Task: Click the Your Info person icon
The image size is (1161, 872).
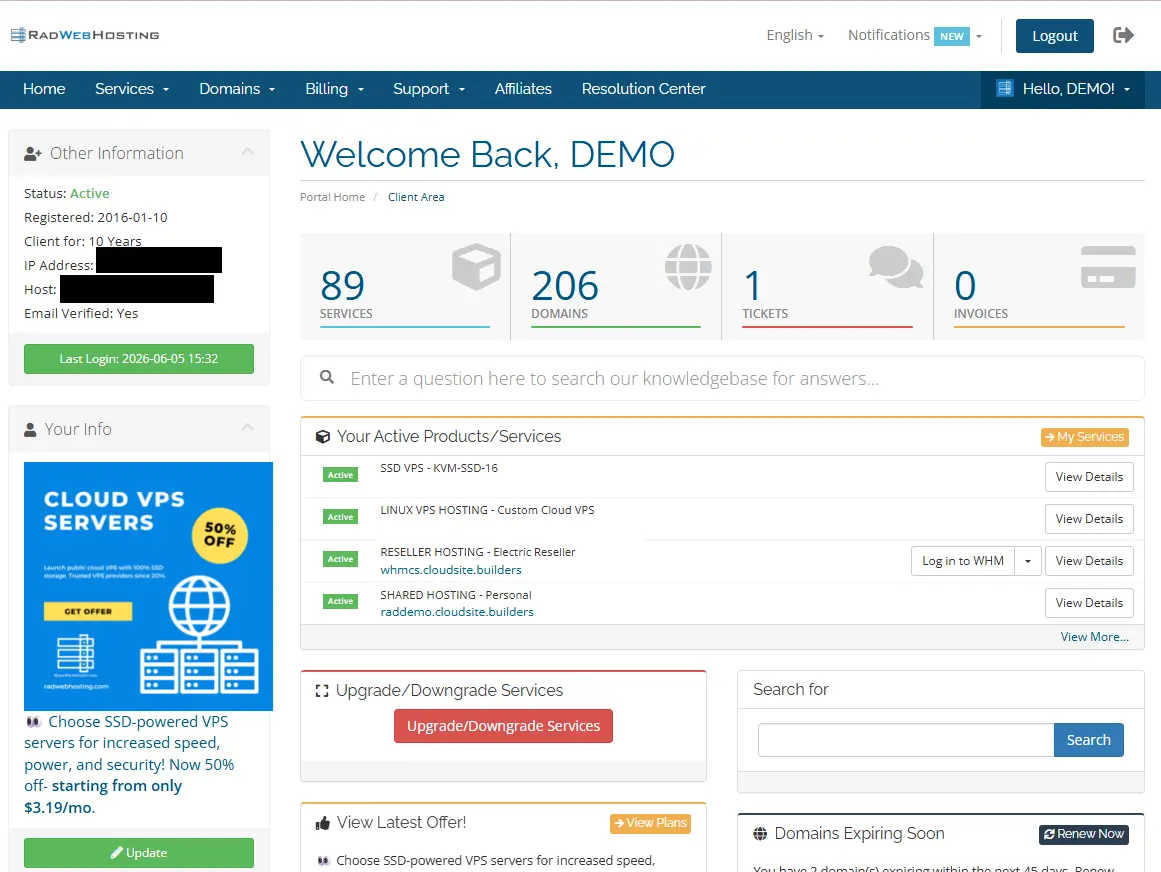Action: 30,429
